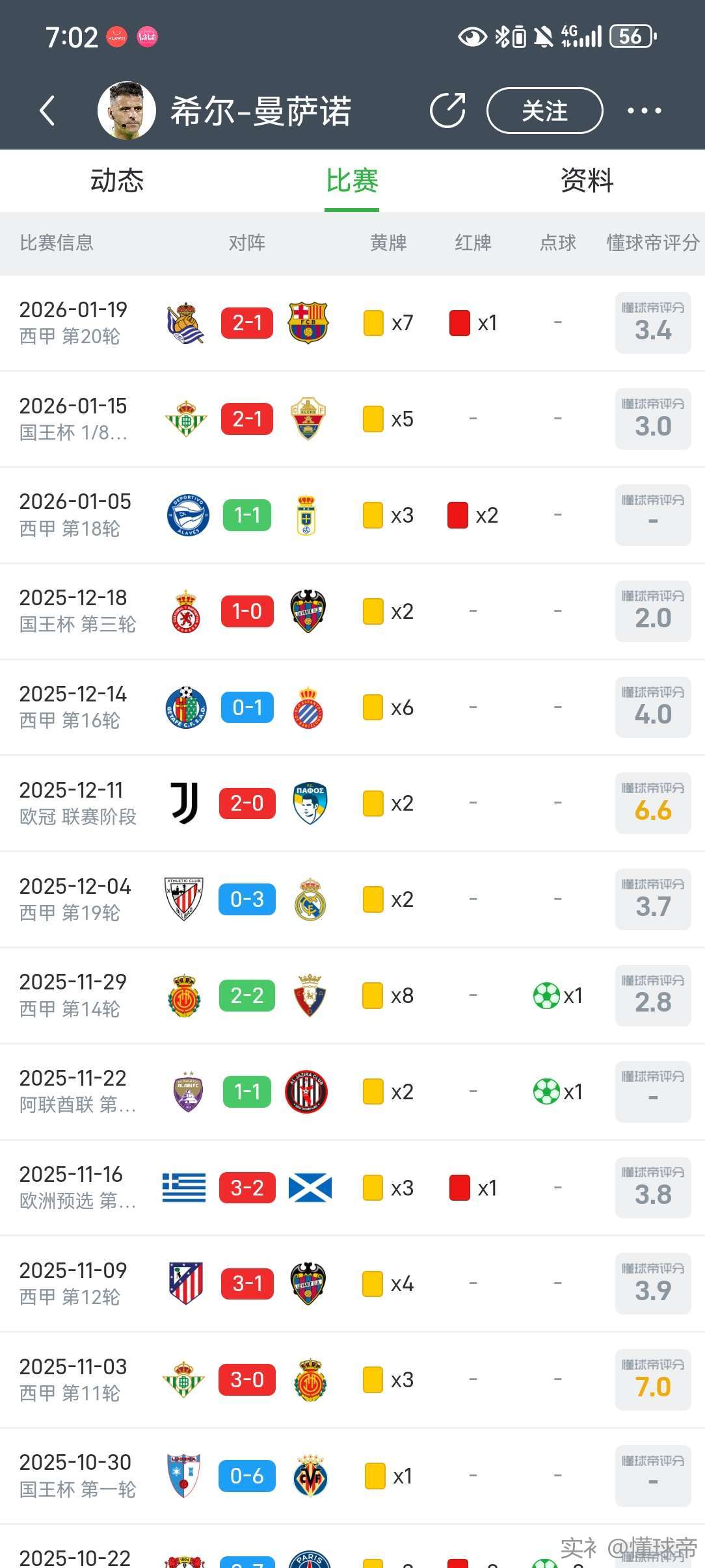This screenshot has width=705, height=1568.
Task: Tap the 6.6 rating badge
Action: coord(653,803)
